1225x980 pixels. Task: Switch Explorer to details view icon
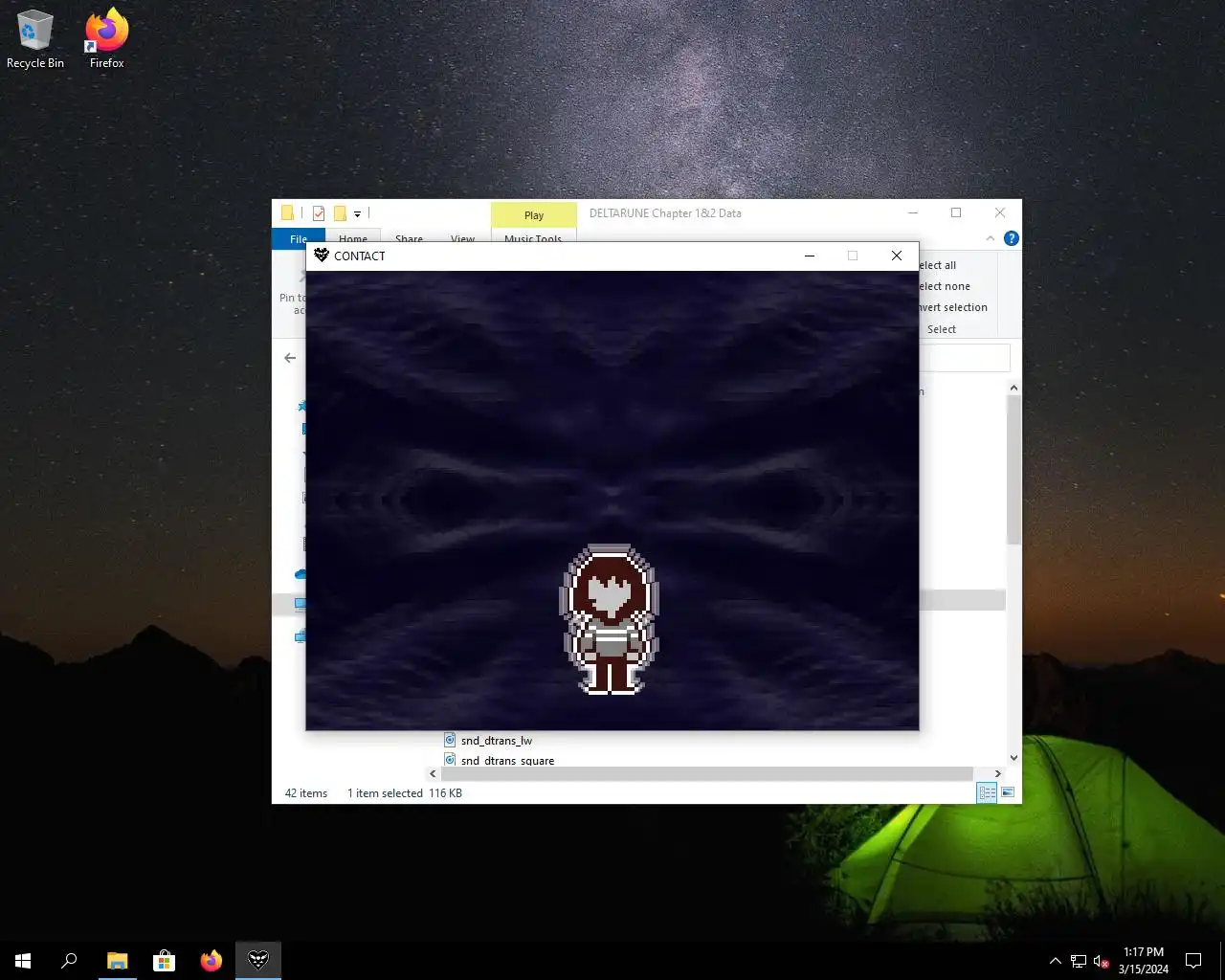click(x=987, y=792)
